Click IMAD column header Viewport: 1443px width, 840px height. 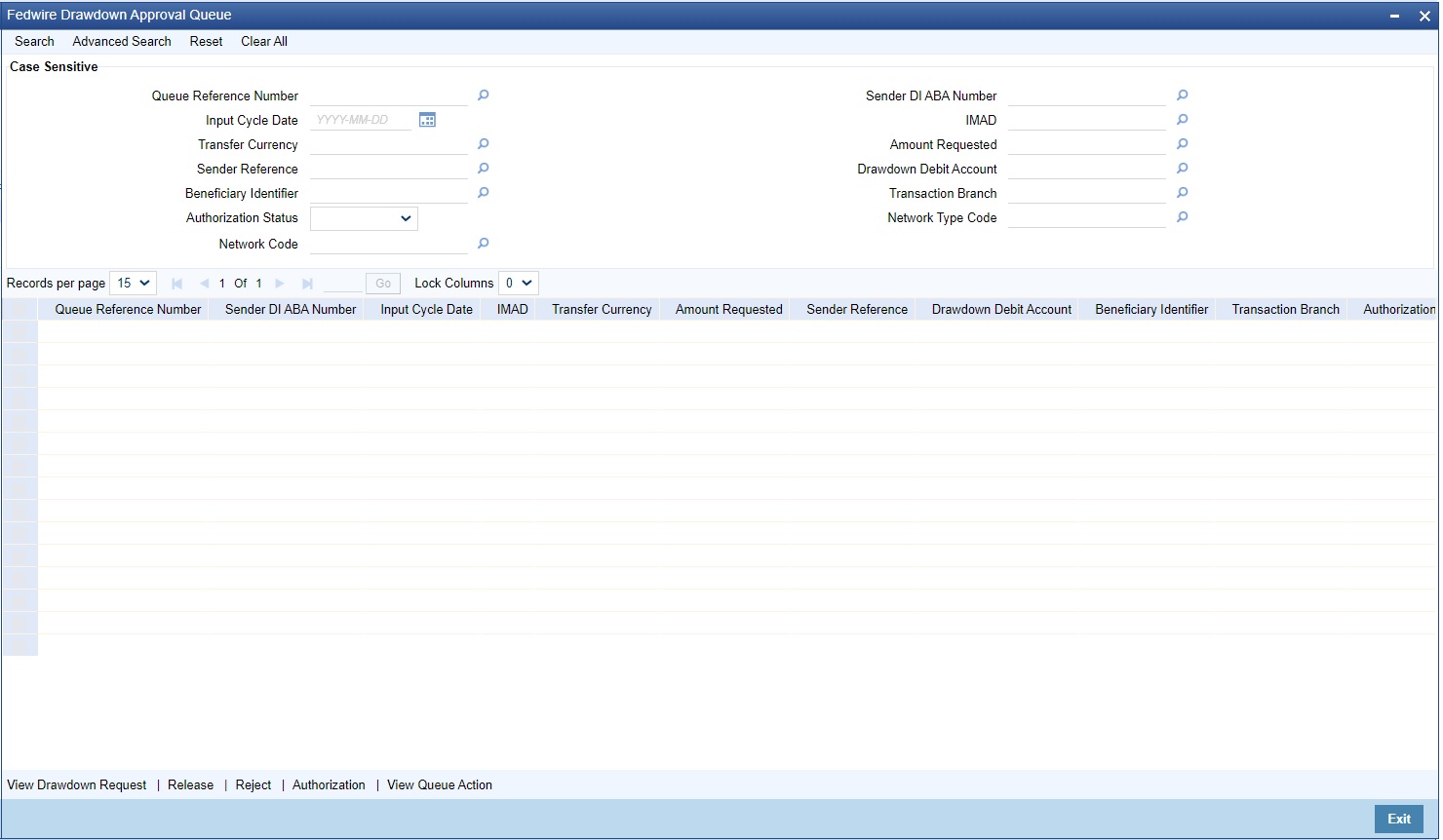pos(512,309)
